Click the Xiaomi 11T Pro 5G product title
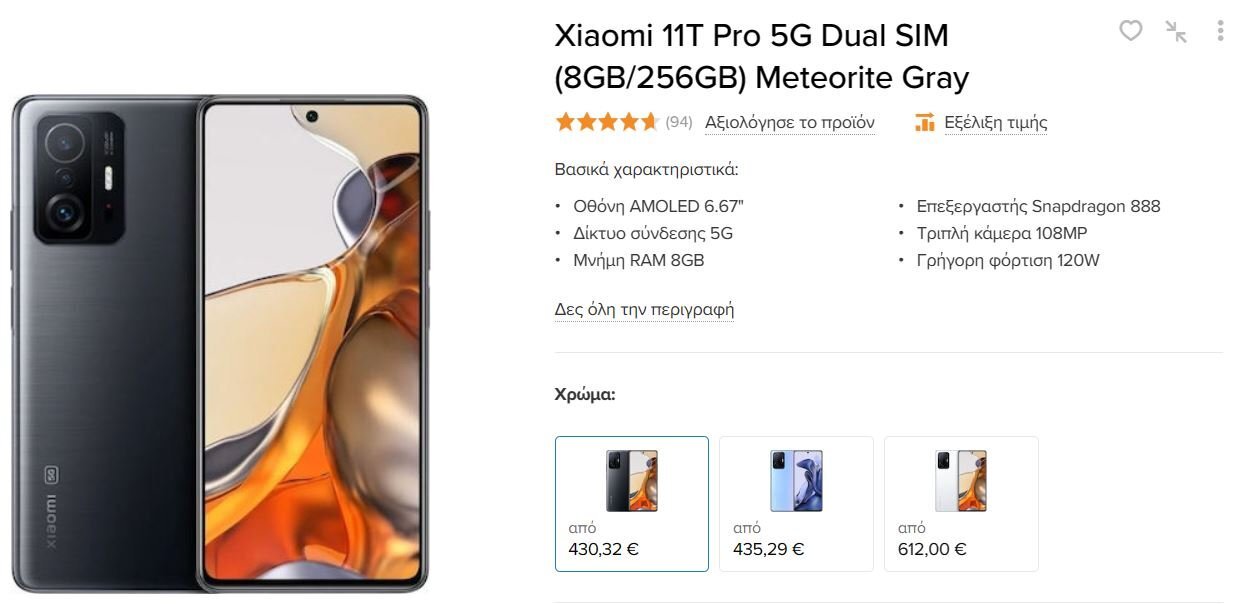 point(762,56)
